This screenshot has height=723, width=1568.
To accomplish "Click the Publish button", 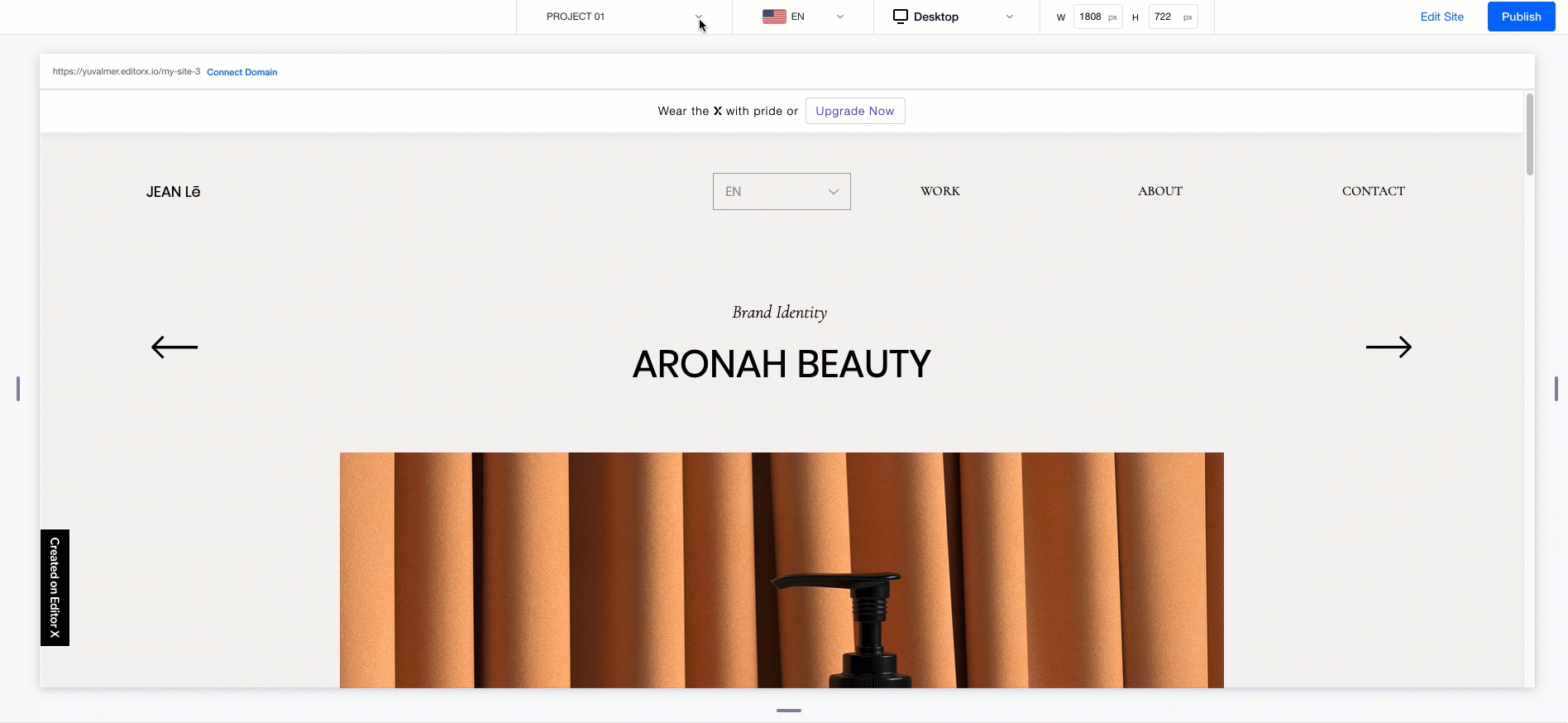I will click(x=1522, y=17).
